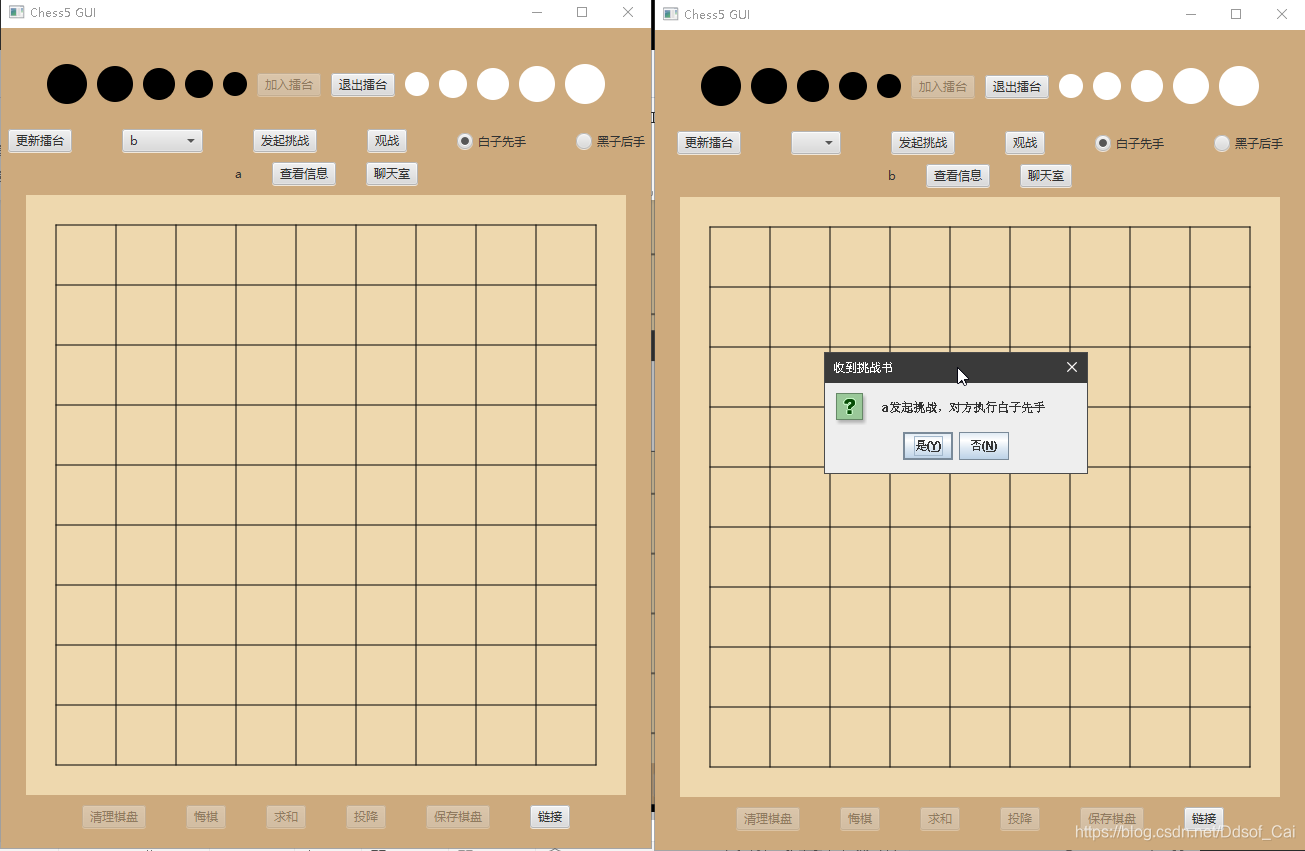Screen dimensions: 1305x851
Task: Open 聊天室 in right window
Action: coord(1046,176)
